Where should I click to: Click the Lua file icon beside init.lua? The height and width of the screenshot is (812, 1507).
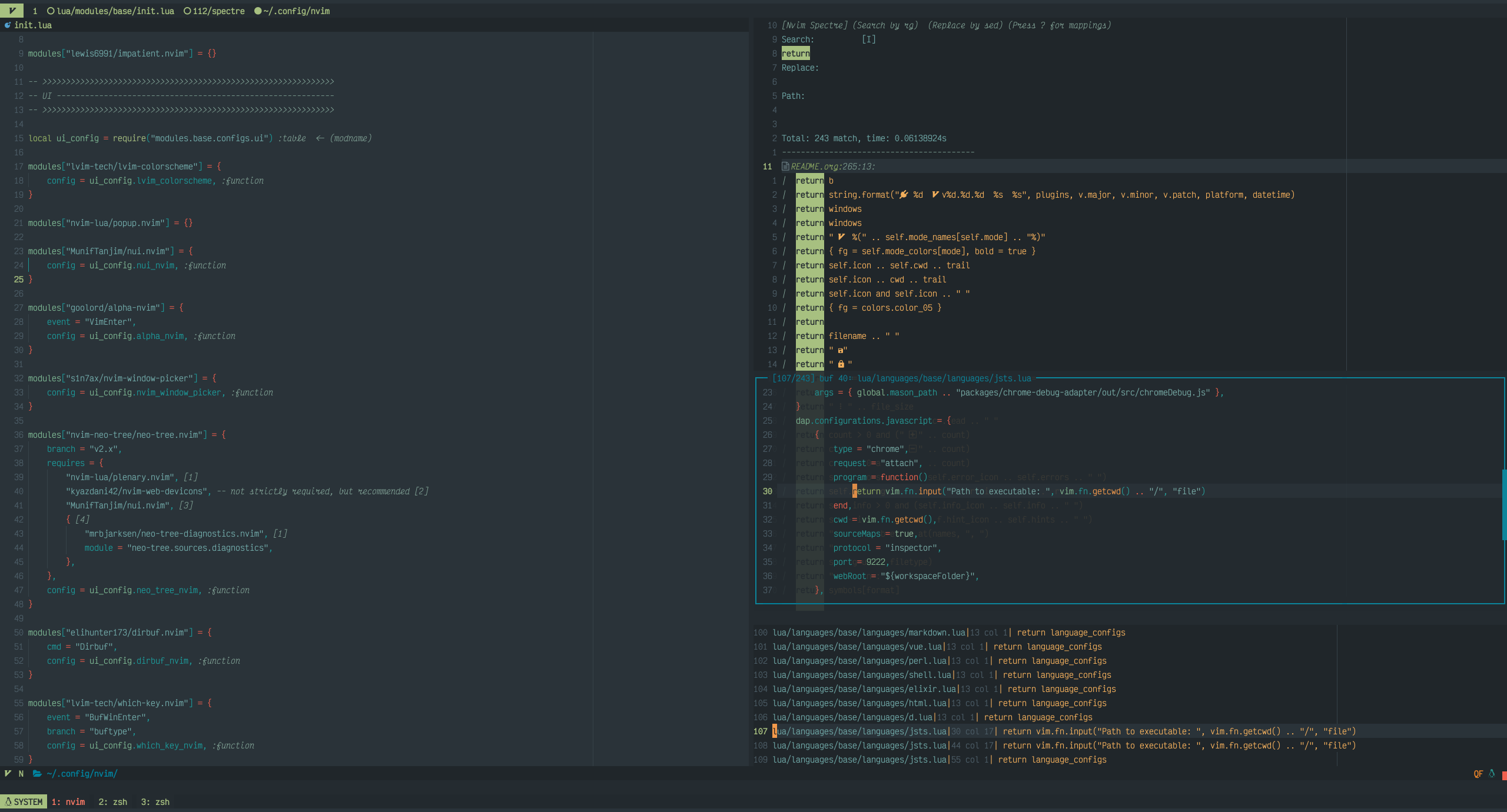tap(8, 25)
